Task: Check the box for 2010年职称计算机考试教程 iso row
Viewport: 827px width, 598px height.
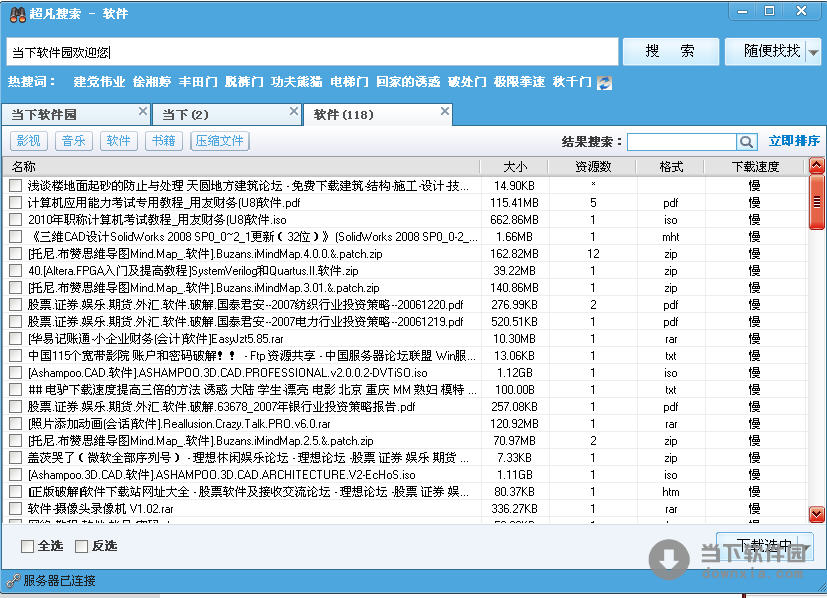Action: [x=16, y=219]
